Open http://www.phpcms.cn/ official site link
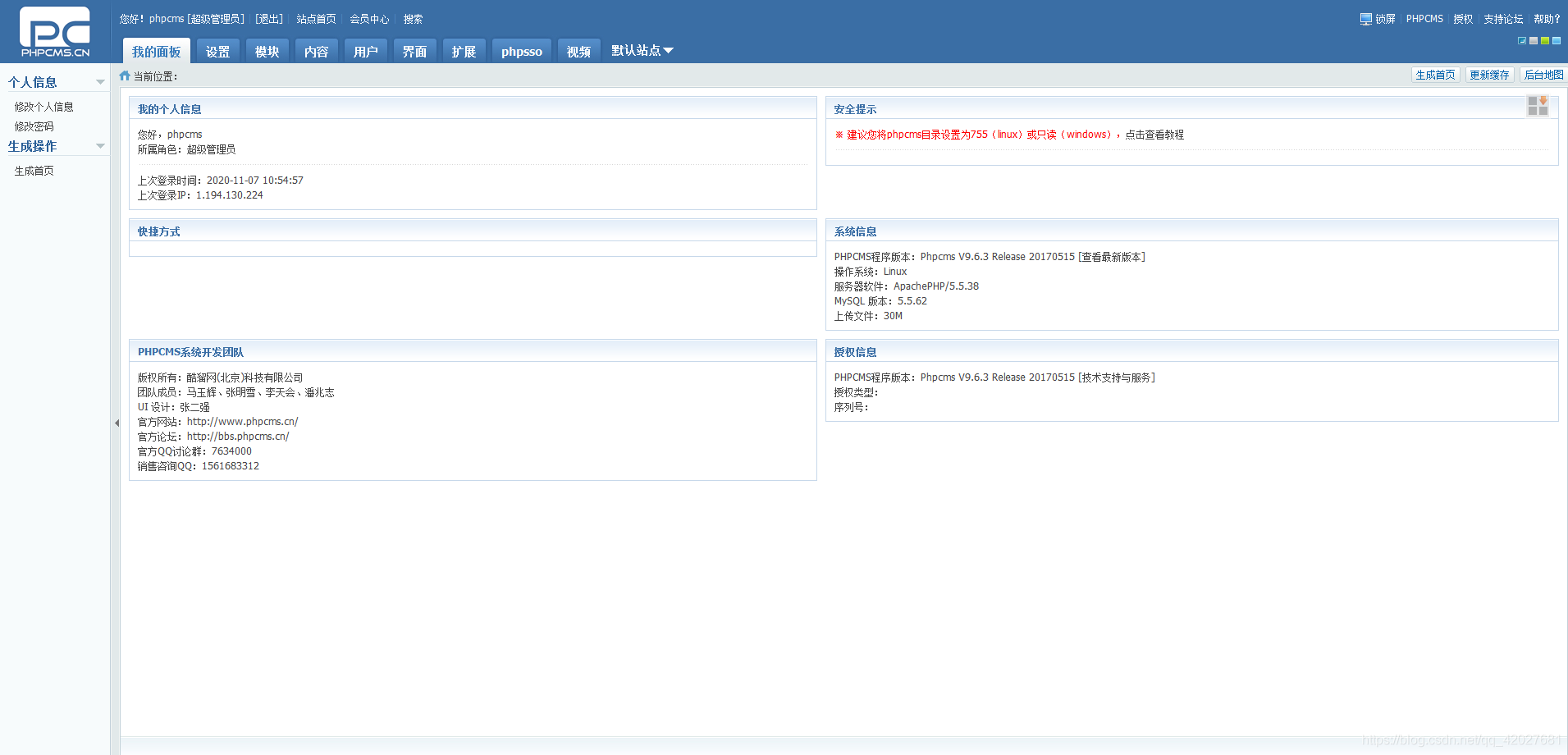The height and width of the screenshot is (755, 1568). click(x=242, y=422)
